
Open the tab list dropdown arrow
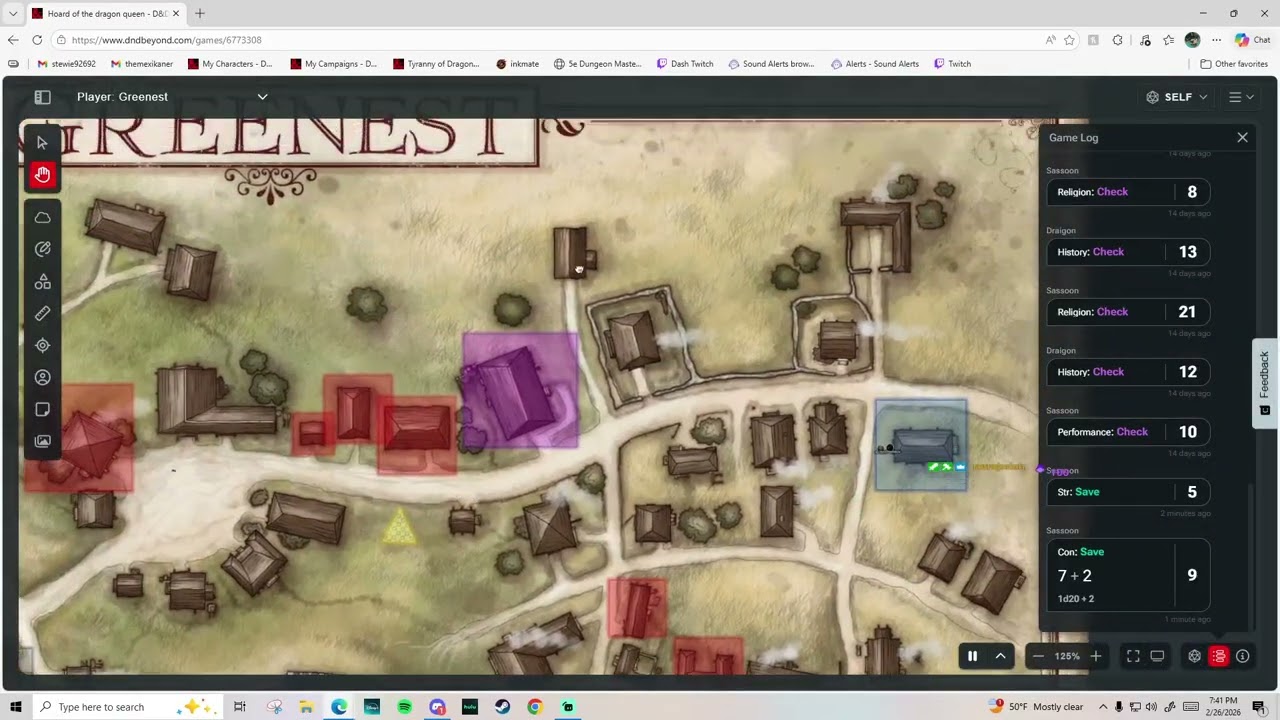click(x=13, y=14)
